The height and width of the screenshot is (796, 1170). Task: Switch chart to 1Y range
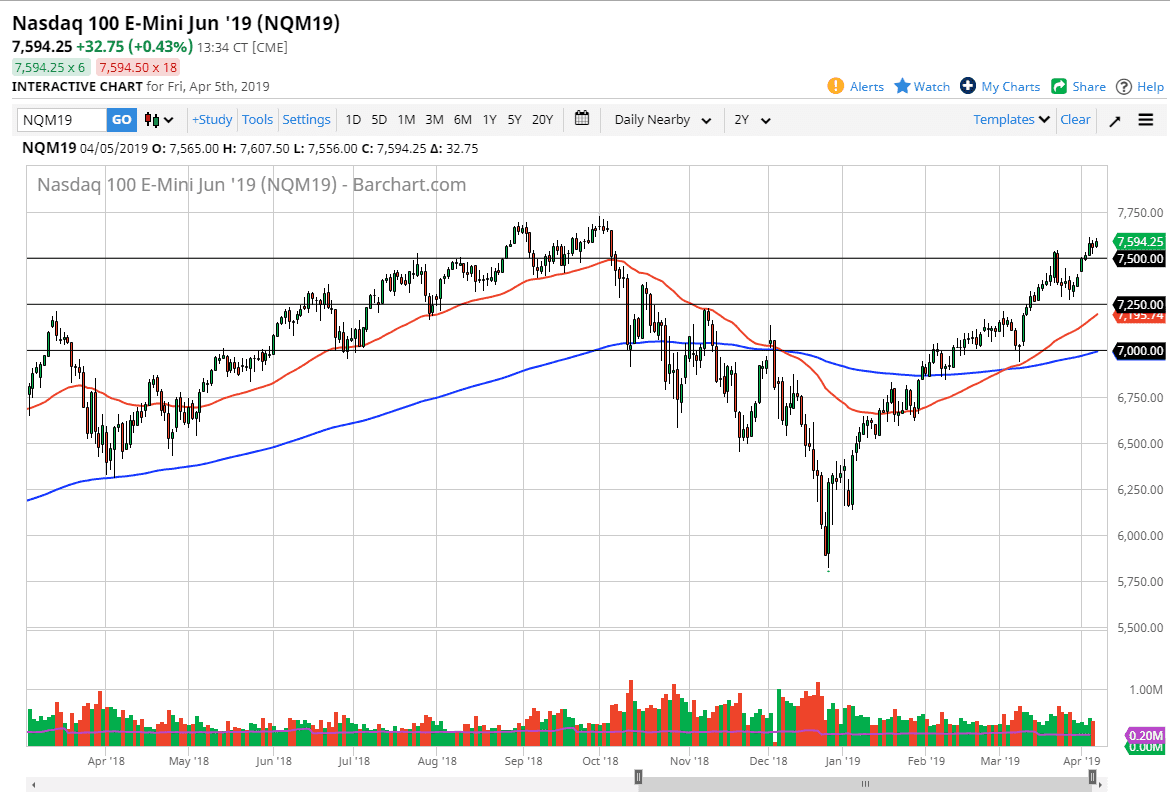point(489,119)
